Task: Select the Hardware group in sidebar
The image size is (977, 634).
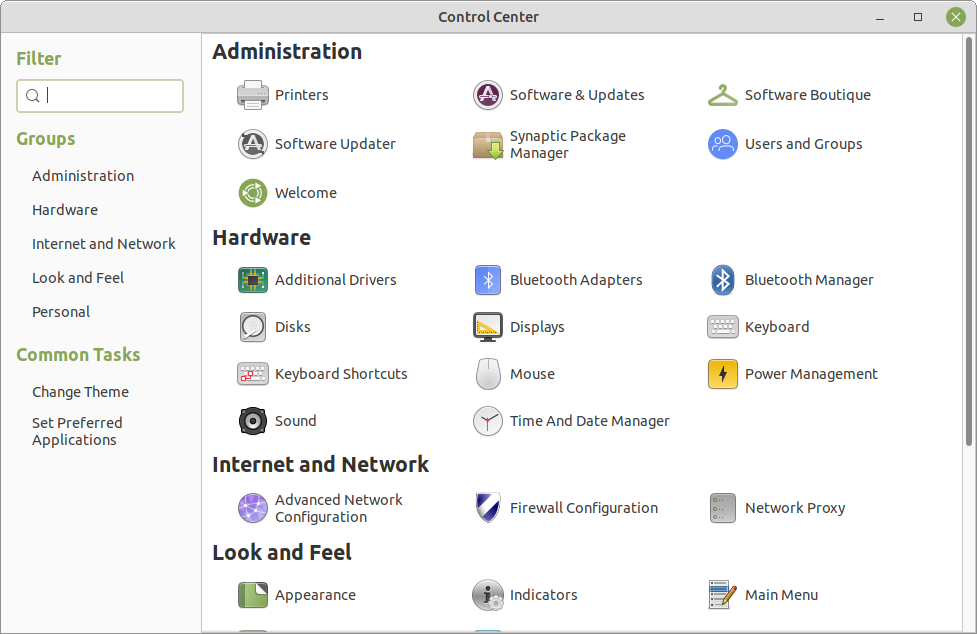Action: [65, 210]
